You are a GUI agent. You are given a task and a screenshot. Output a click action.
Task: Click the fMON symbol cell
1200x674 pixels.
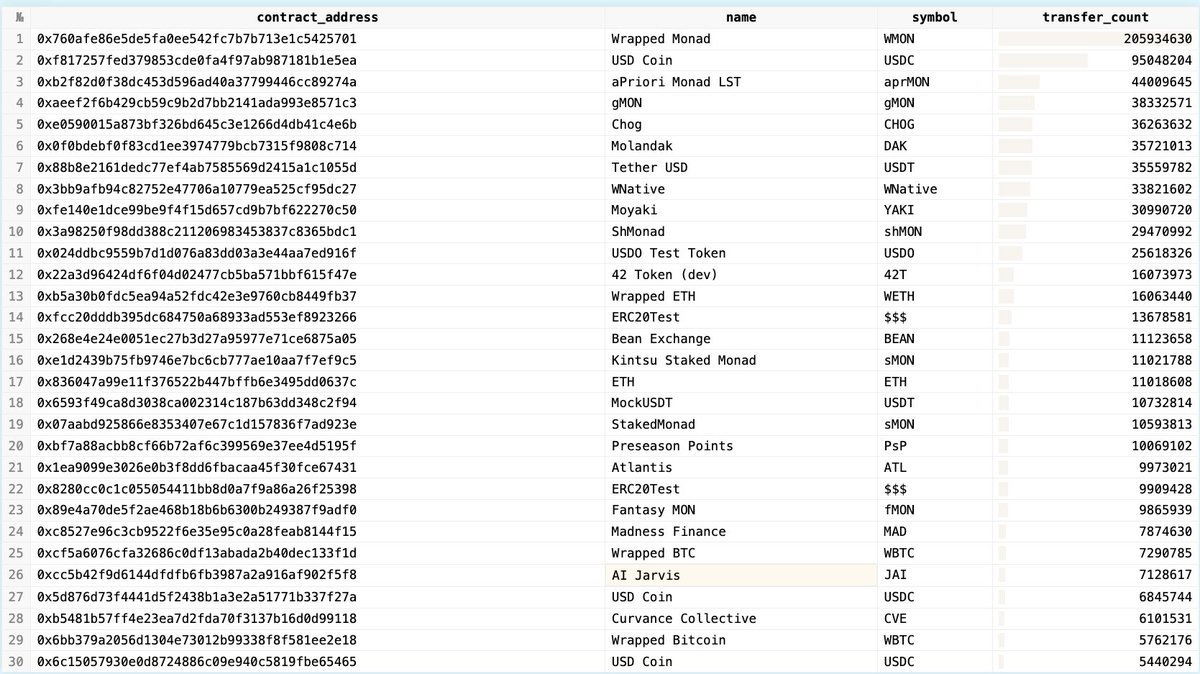(935, 510)
